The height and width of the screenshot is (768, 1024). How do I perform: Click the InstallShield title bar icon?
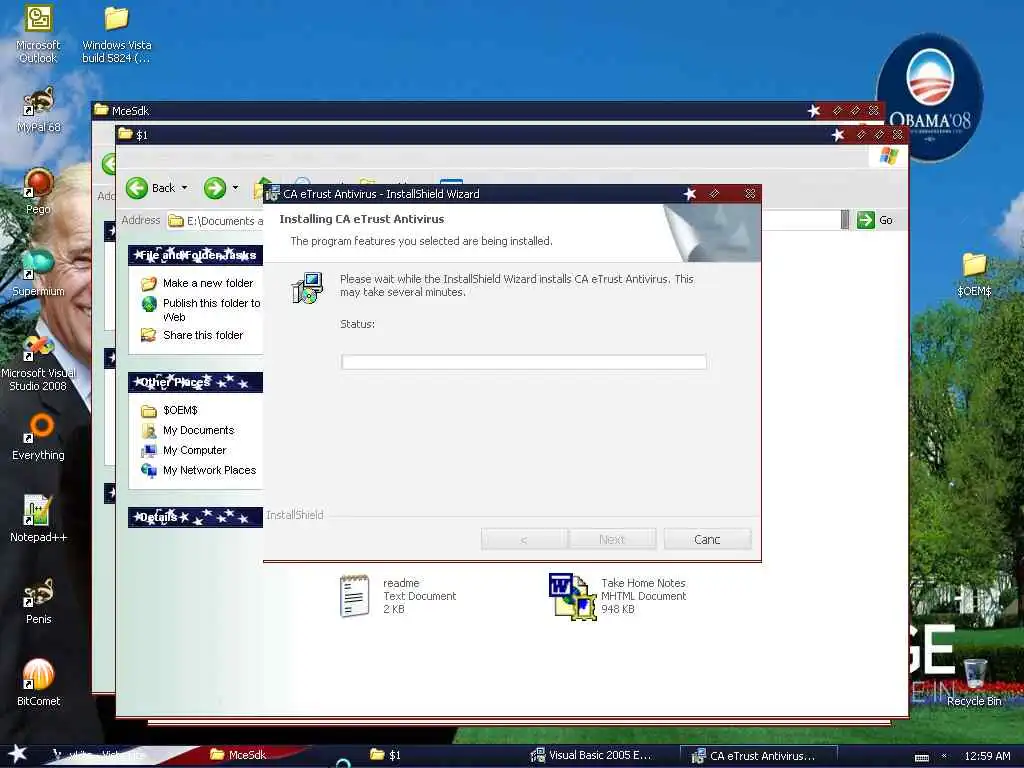[x=272, y=193]
